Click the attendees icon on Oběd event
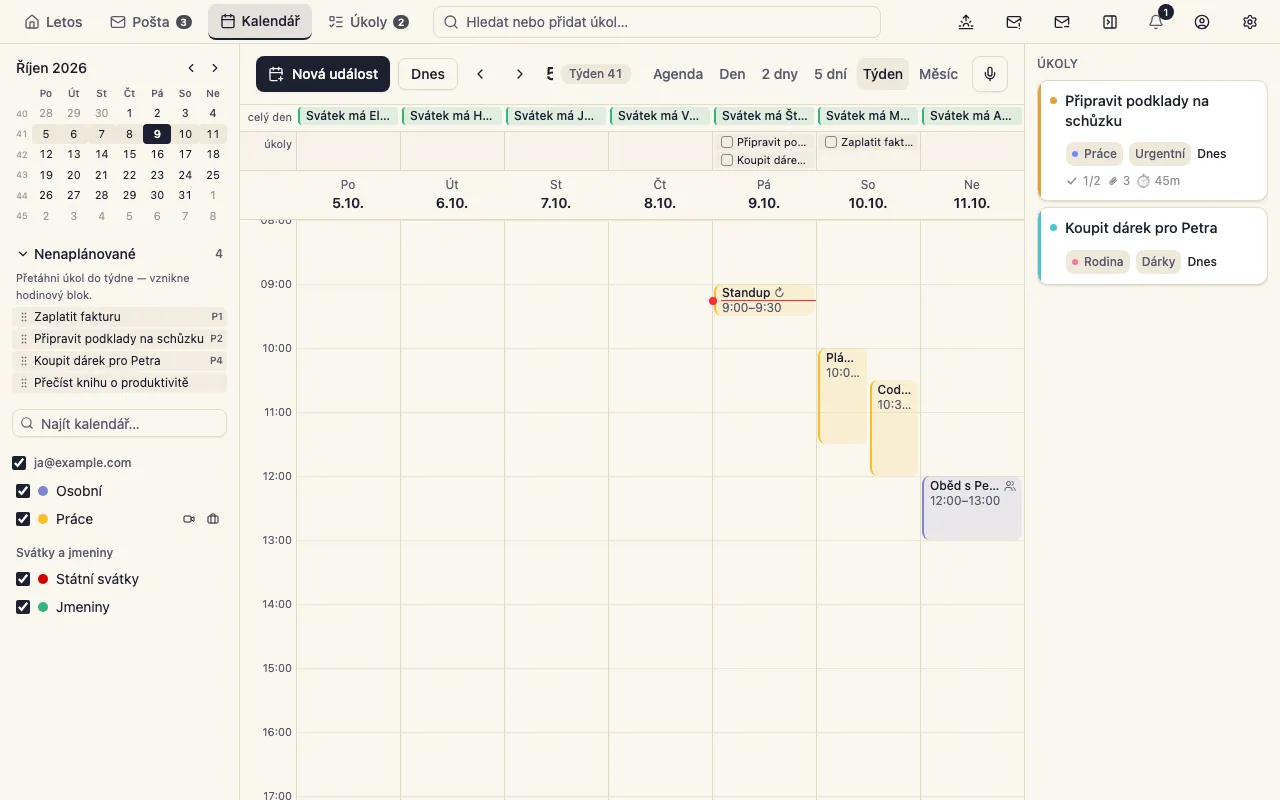 1010,486
